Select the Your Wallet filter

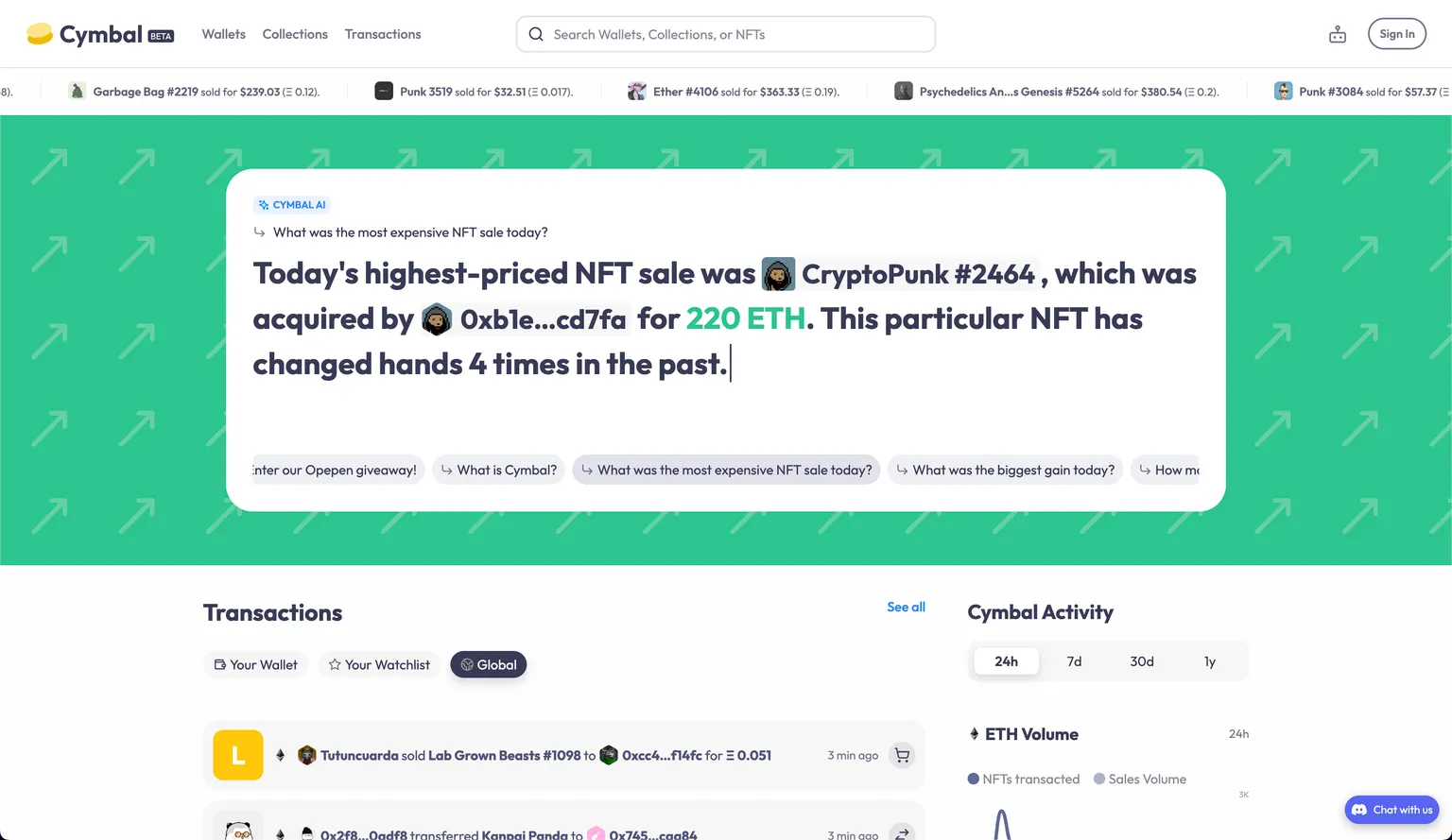tap(255, 664)
